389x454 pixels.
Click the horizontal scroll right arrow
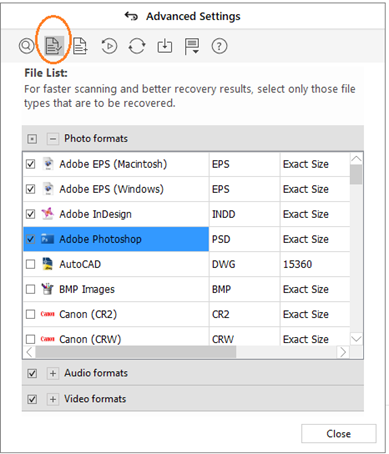coord(343,352)
